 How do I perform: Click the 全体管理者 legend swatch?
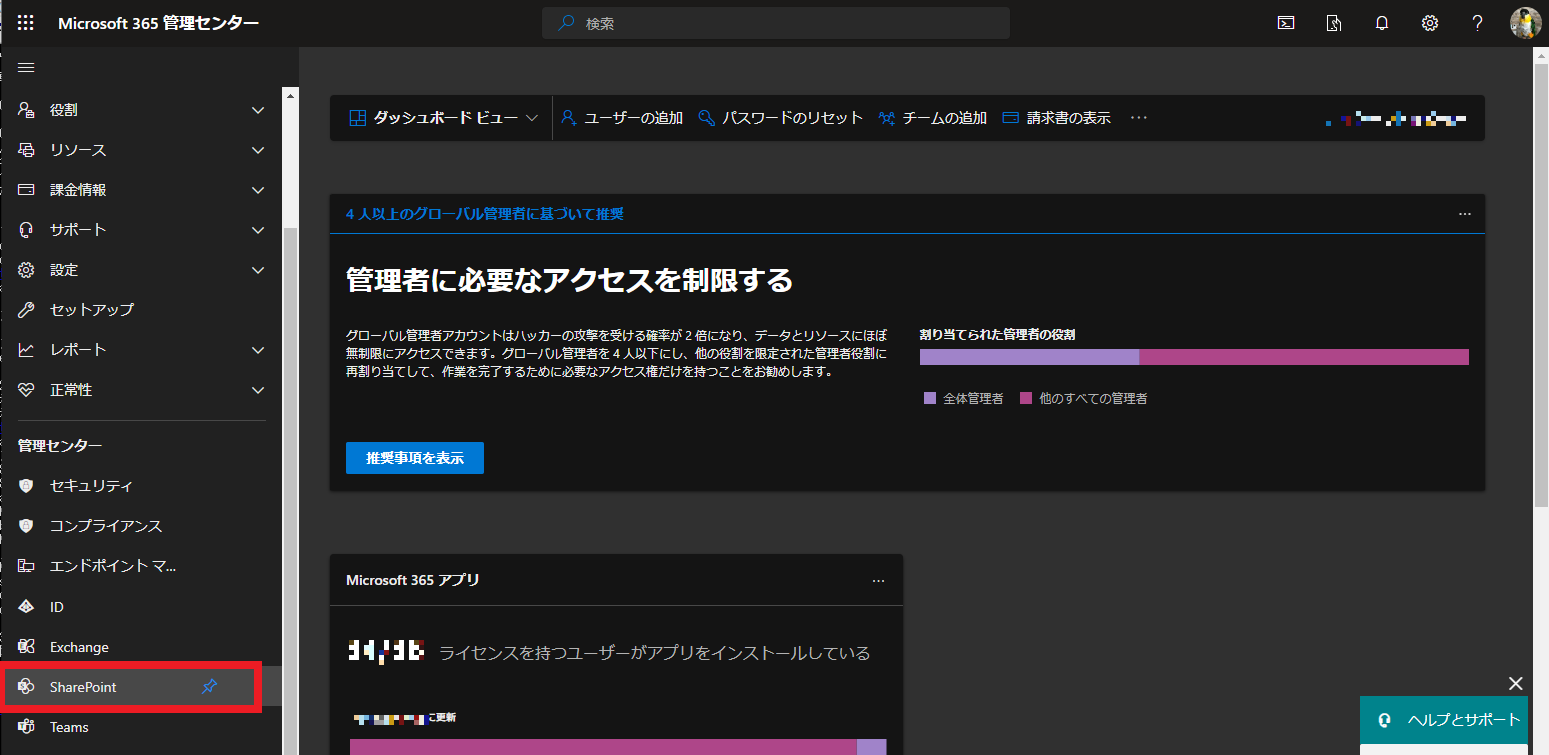(930, 398)
